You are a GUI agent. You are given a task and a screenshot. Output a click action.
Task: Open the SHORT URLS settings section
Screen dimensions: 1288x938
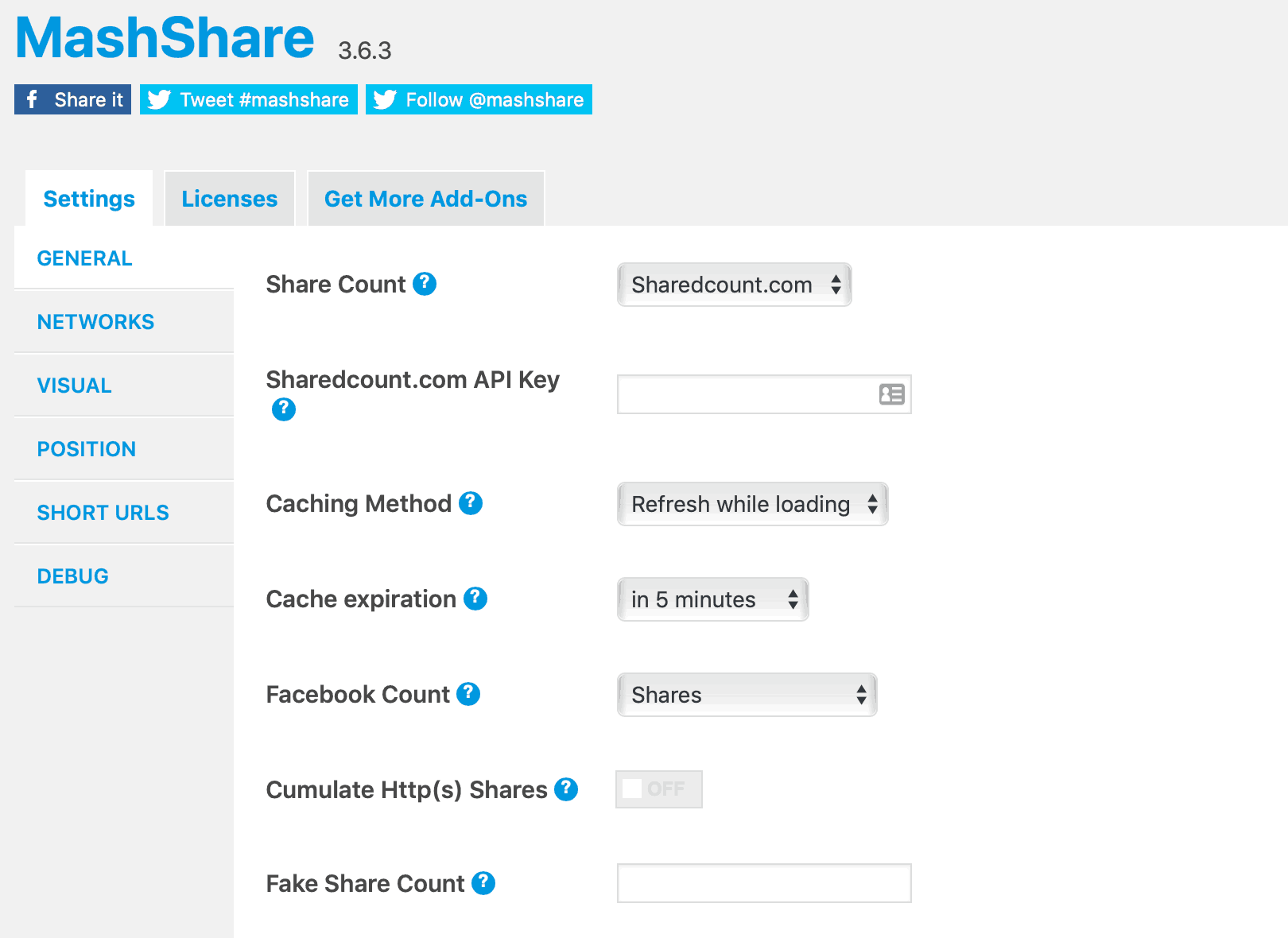(103, 512)
